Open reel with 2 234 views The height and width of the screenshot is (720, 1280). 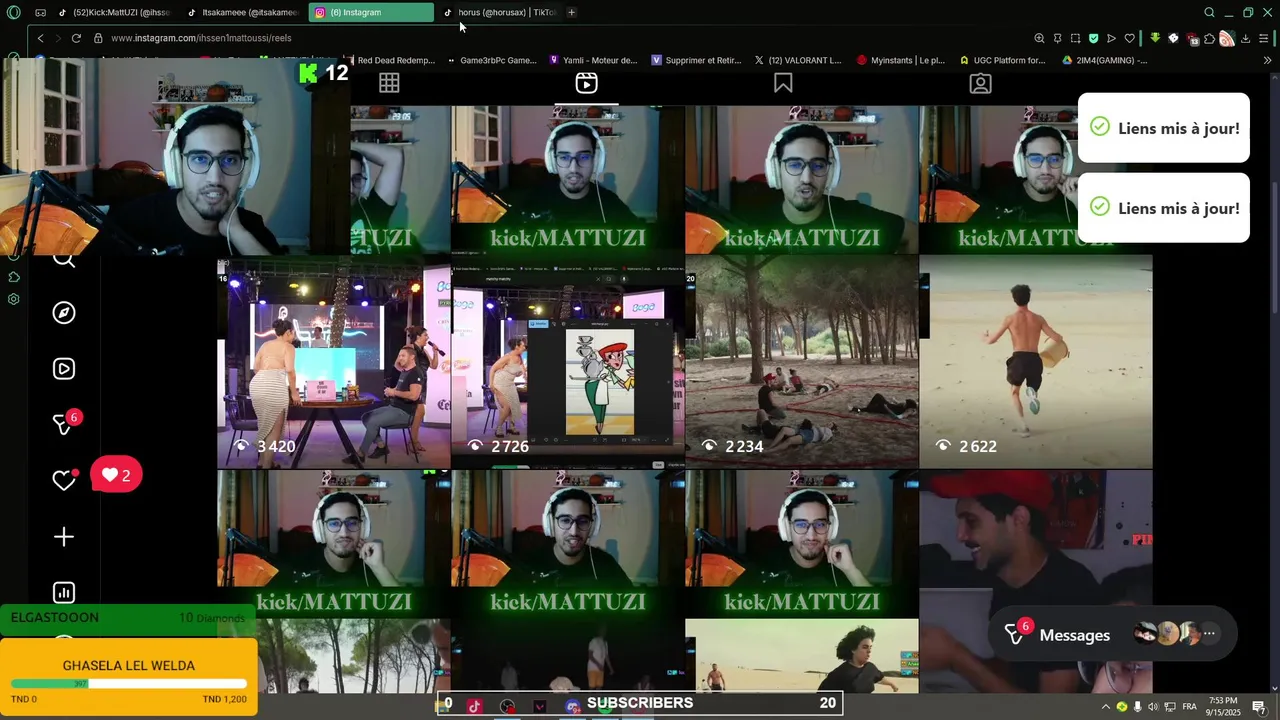tap(801, 362)
